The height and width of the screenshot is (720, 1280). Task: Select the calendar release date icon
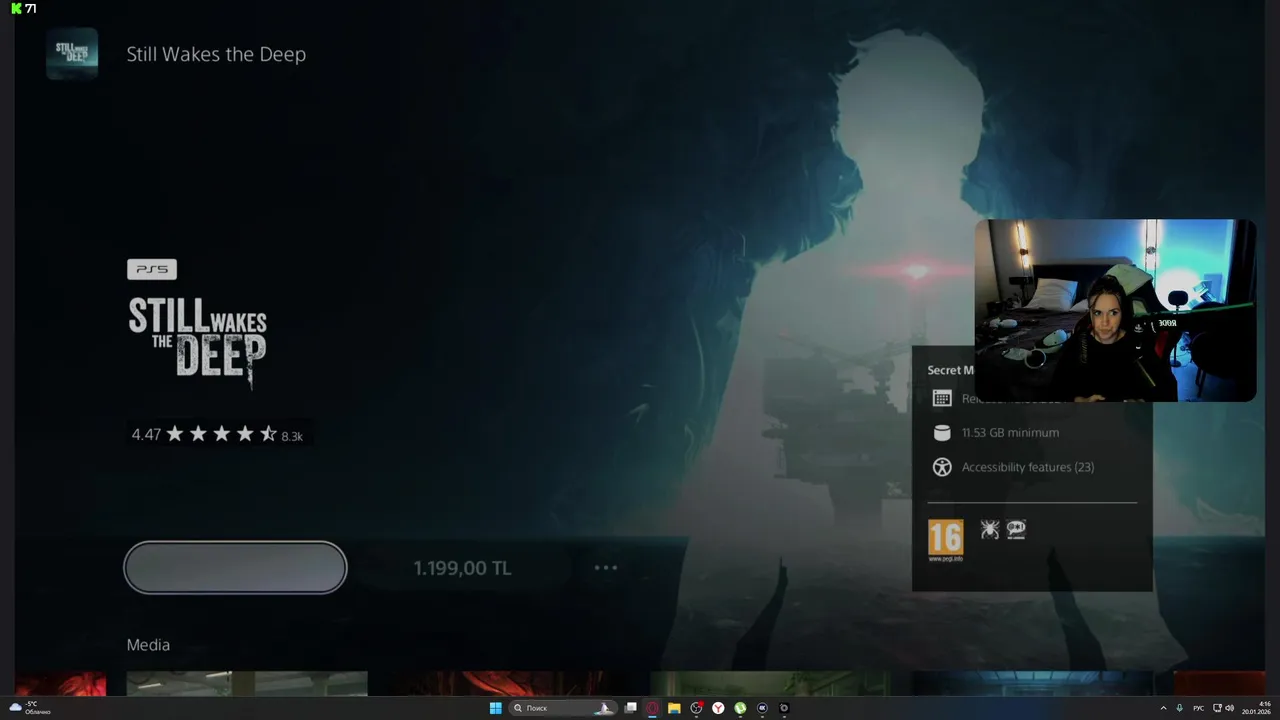pyautogui.click(x=941, y=398)
